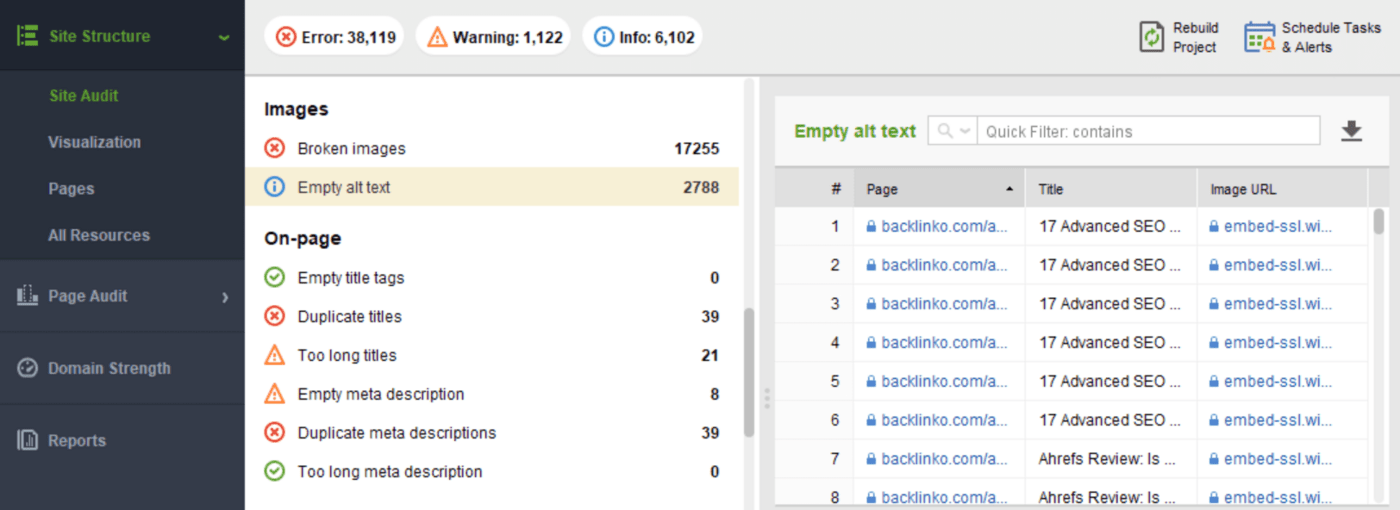Filter by Warning: 1,122 badge
The width and height of the screenshot is (1400, 510).
492,37
